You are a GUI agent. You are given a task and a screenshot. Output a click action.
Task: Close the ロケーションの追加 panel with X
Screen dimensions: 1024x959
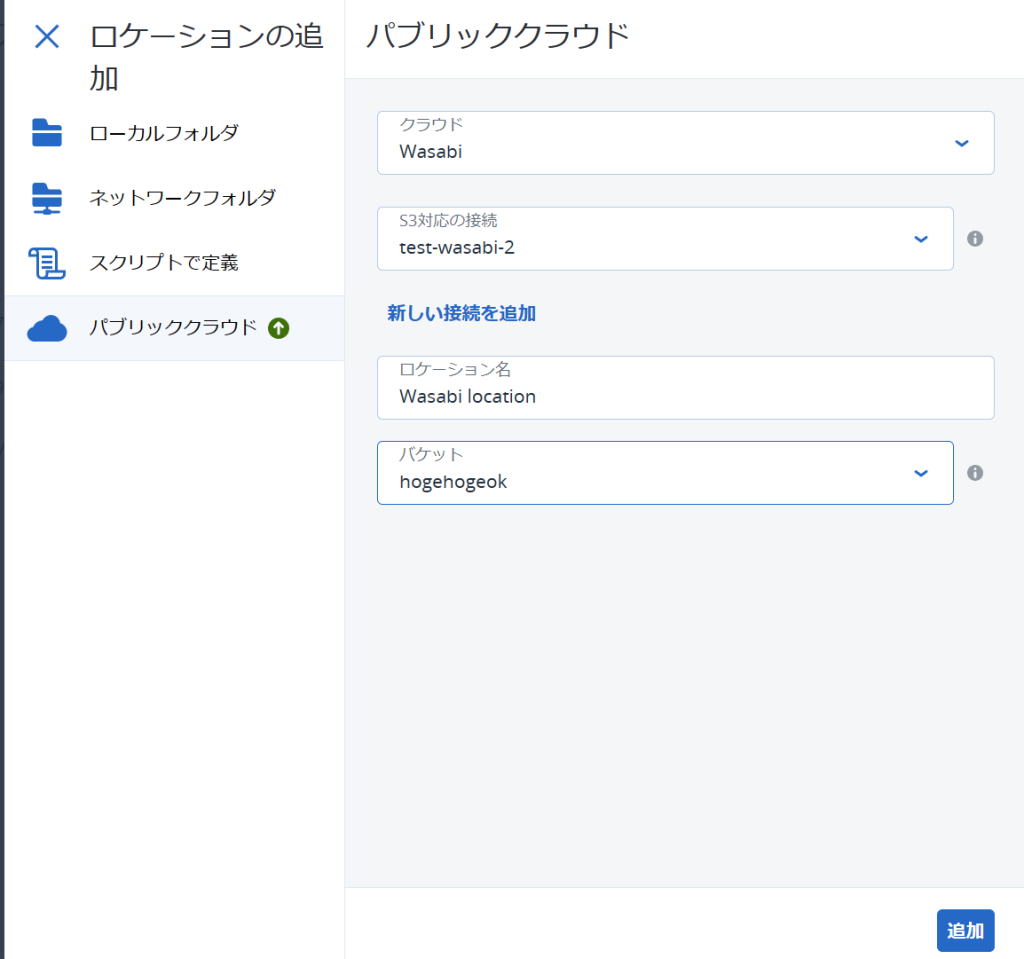(x=47, y=37)
